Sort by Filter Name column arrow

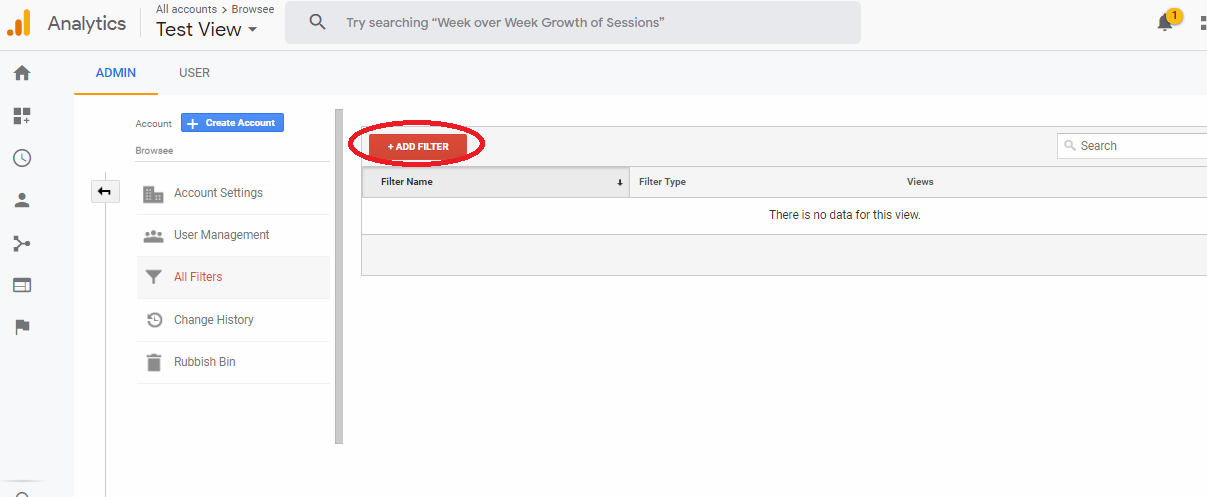tap(620, 182)
